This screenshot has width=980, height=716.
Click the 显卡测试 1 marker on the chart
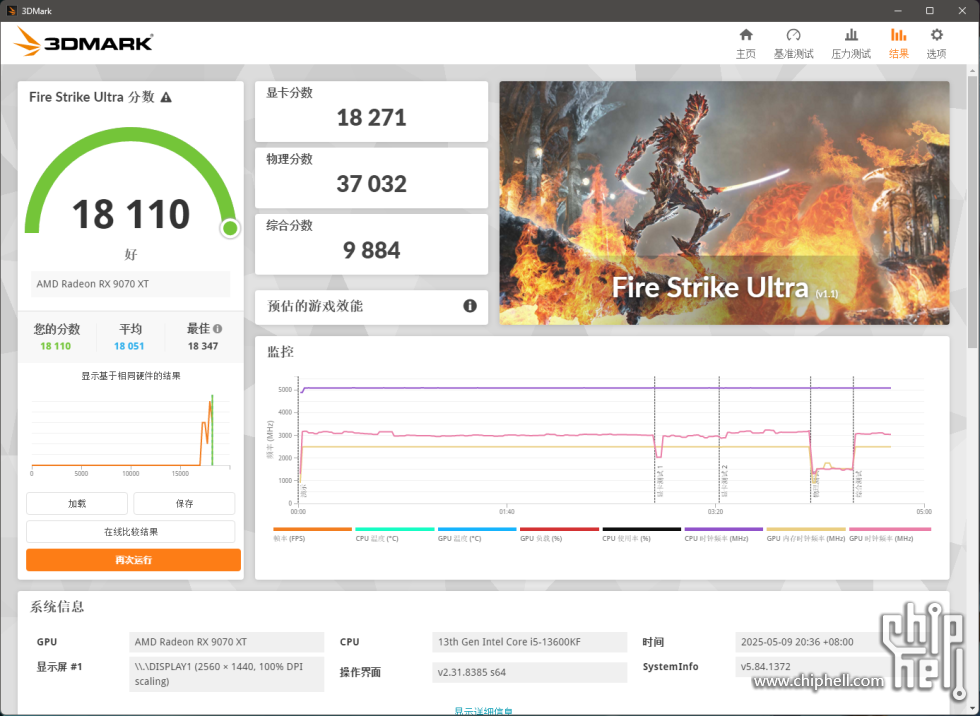660,481
